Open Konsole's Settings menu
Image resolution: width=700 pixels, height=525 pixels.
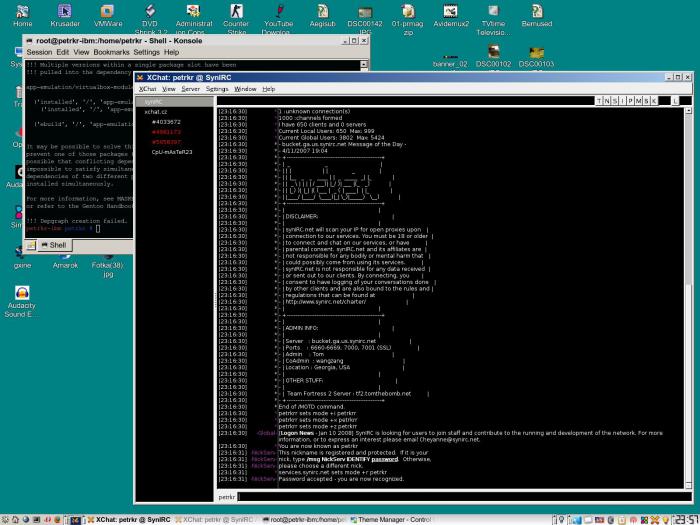pos(146,52)
